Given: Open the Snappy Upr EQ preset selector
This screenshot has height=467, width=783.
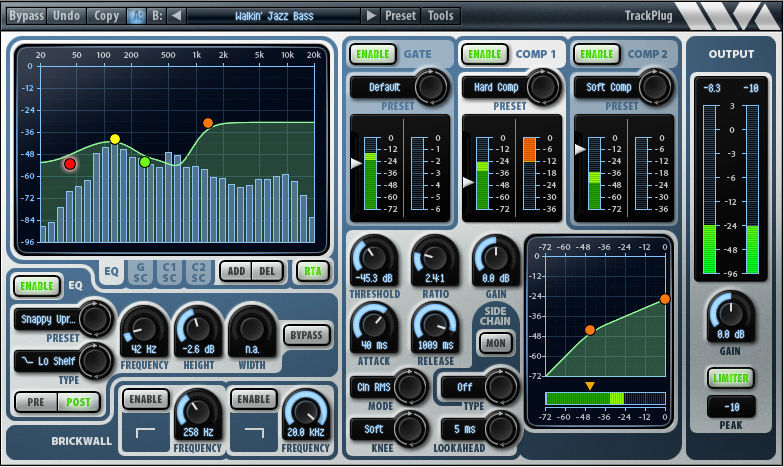Looking at the screenshot, I should (x=48, y=319).
